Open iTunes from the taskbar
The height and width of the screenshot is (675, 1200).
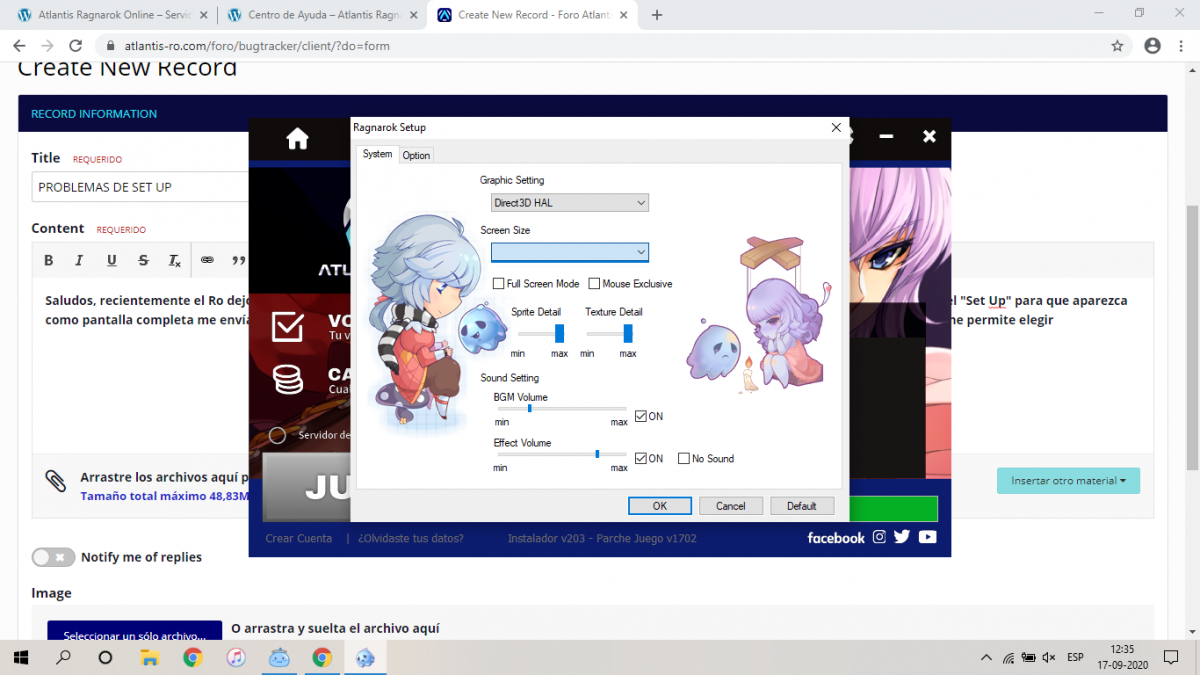click(236, 657)
